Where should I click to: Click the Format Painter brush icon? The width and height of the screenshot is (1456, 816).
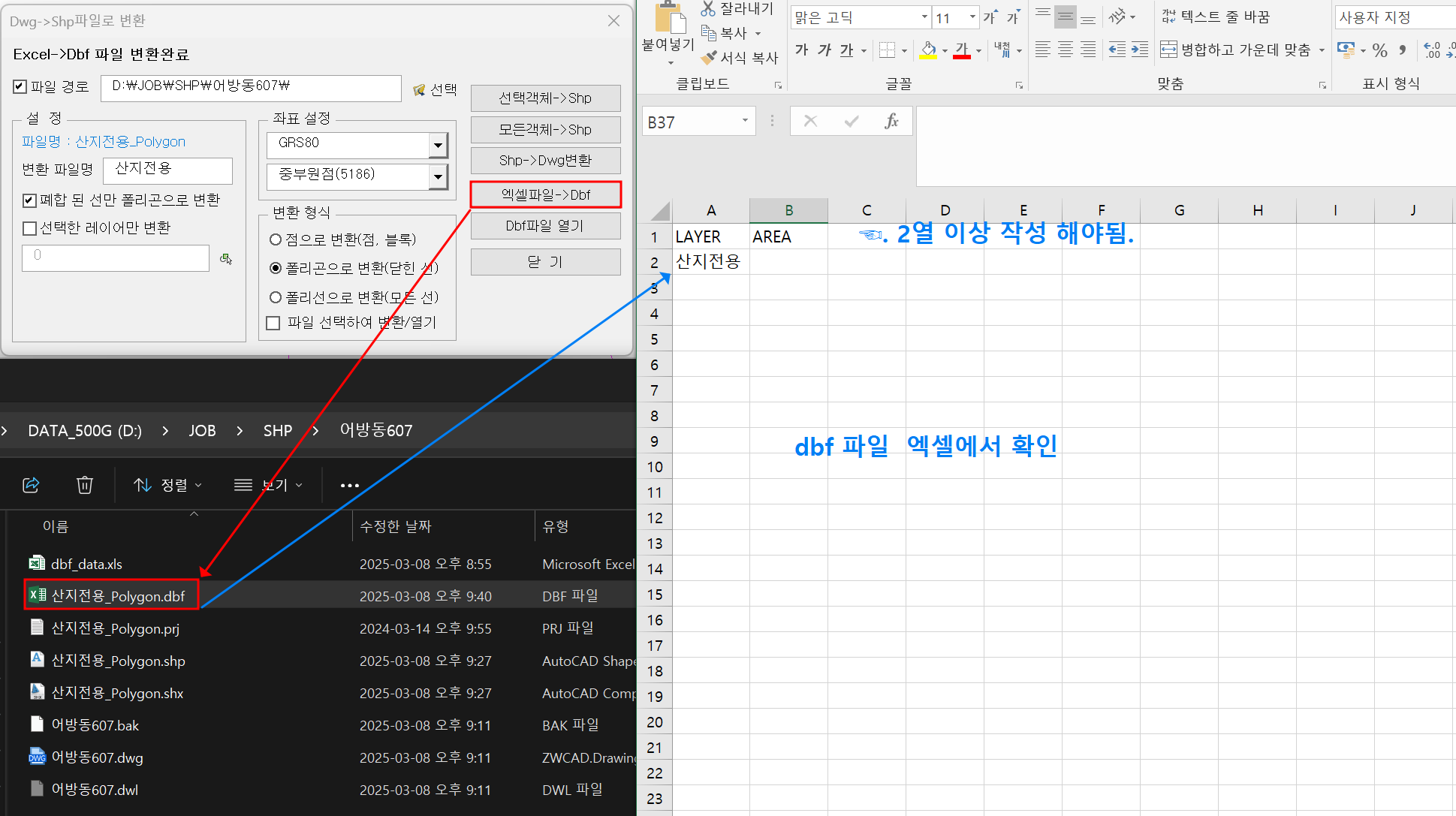point(709,57)
